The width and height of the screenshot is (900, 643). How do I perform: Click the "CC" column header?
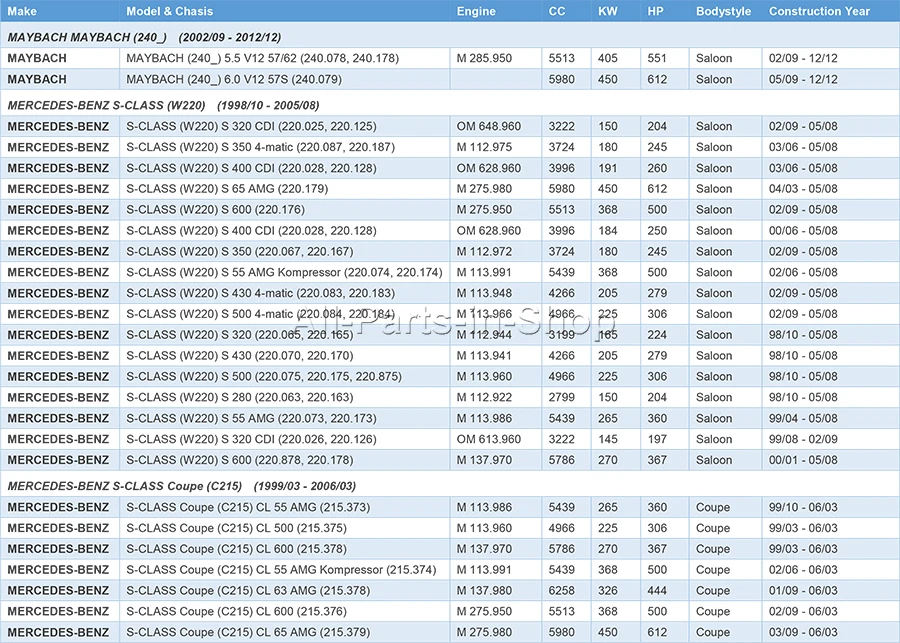pos(556,11)
